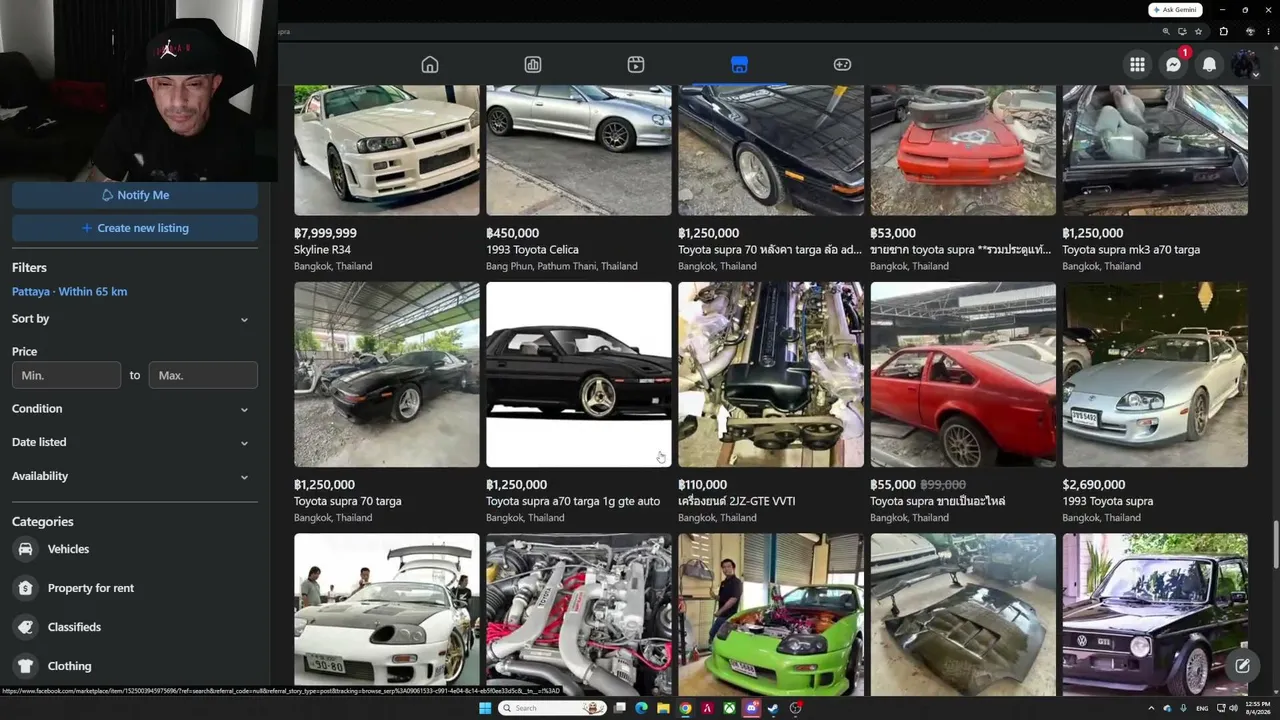Focus the Min. price field
This screenshot has height=720, width=1280.
66,375
